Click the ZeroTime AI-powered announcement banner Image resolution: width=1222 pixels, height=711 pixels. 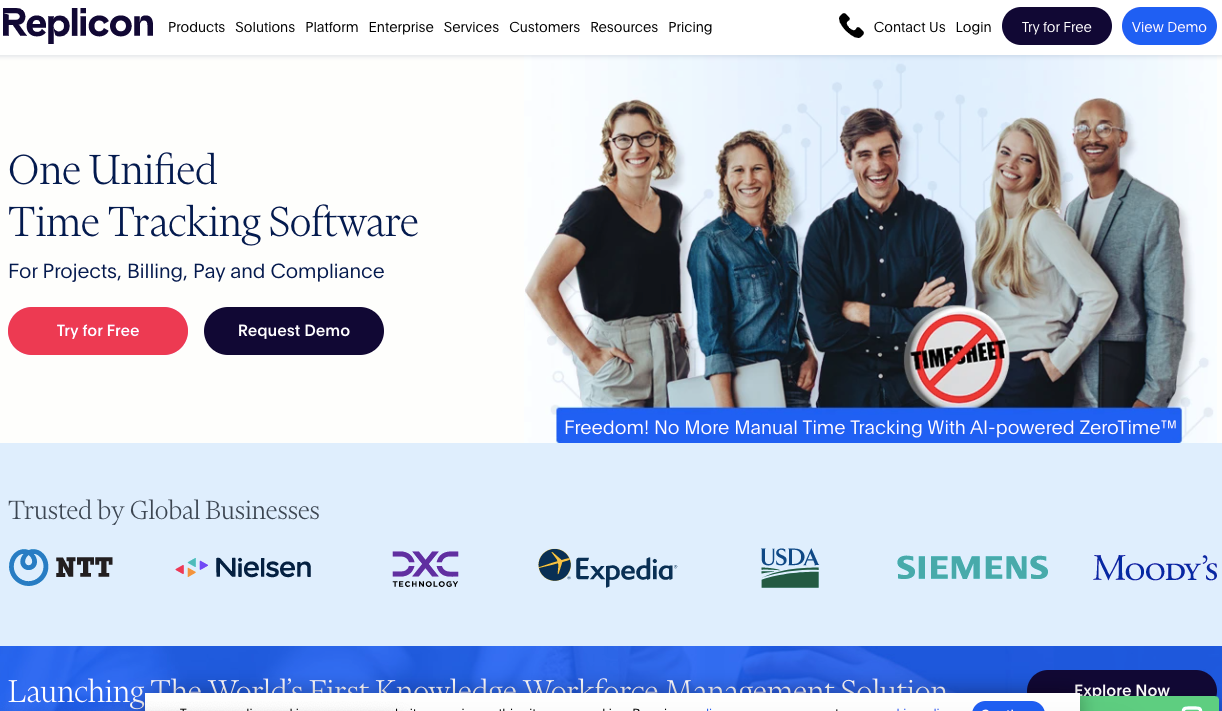pos(869,427)
